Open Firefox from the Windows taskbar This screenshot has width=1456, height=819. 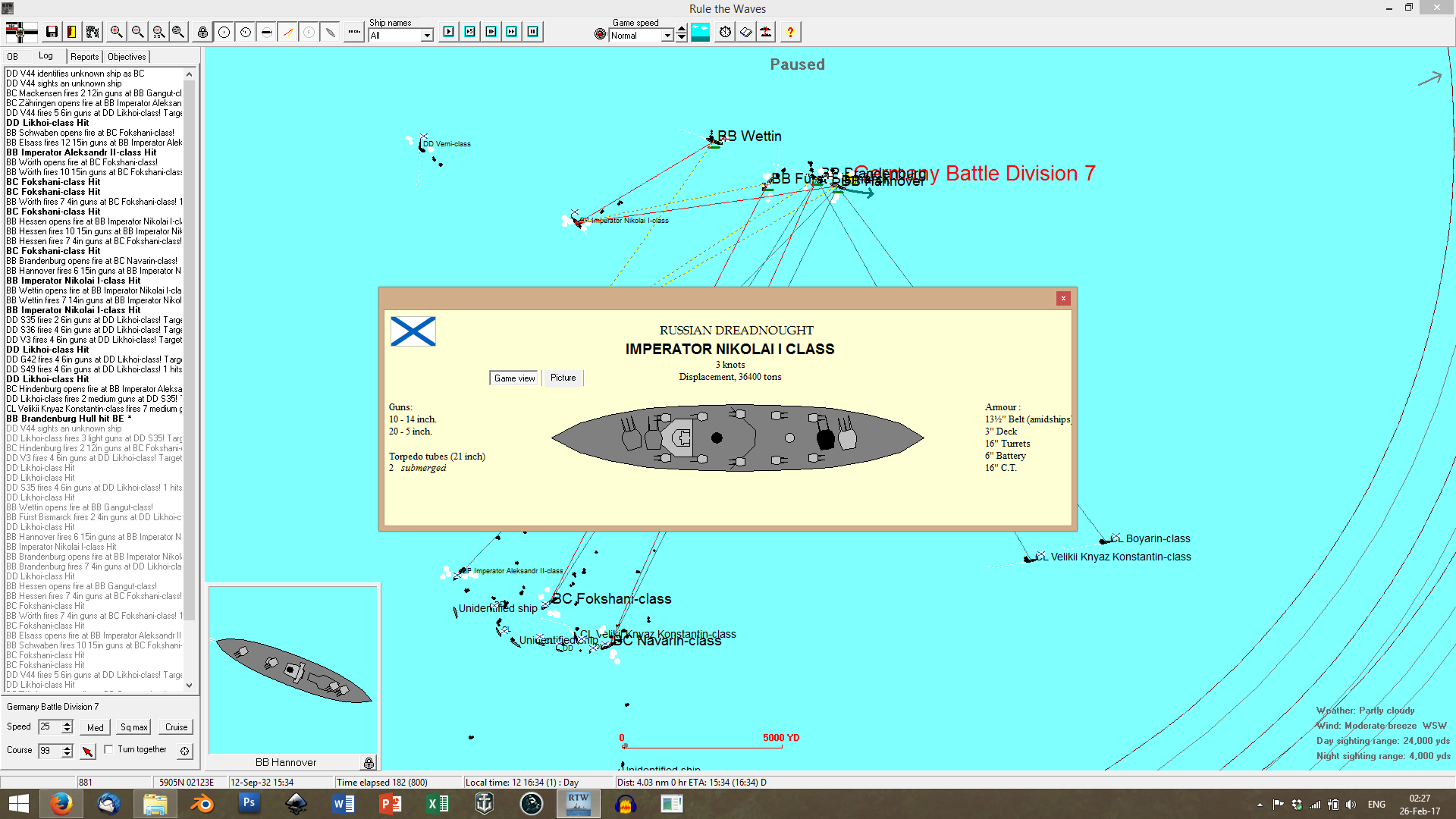click(x=61, y=803)
